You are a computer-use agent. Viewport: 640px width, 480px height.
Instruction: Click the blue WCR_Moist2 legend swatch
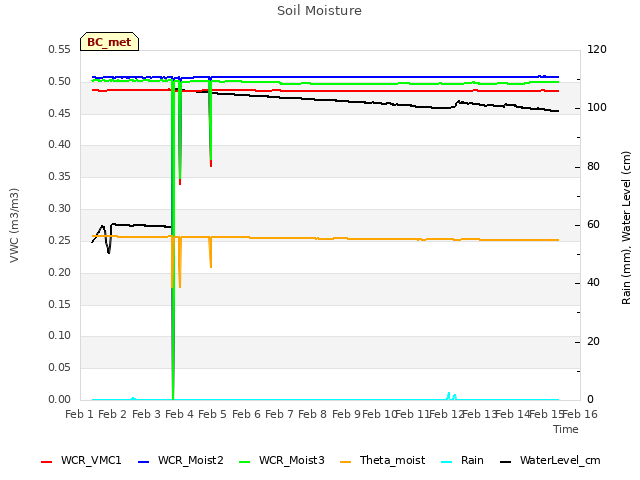(144, 462)
